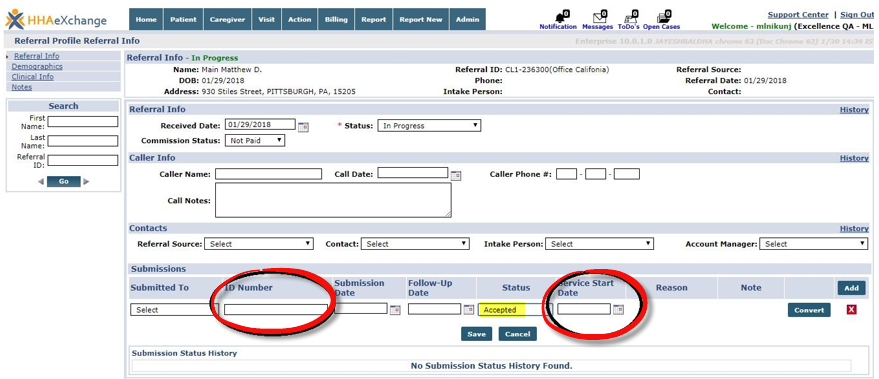Open the Home menu
Screen dimensions: 879x379
coord(146,19)
